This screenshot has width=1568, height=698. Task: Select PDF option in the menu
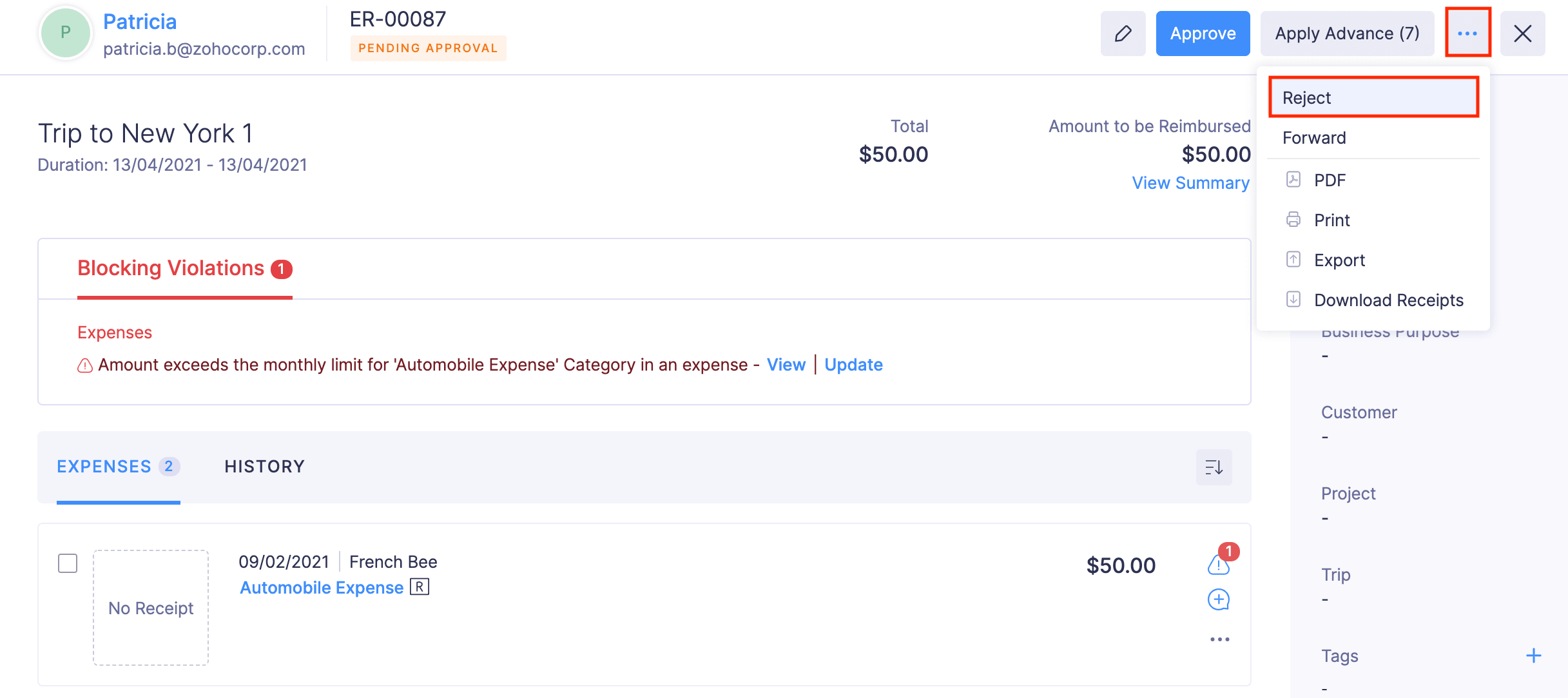[1330, 180]
